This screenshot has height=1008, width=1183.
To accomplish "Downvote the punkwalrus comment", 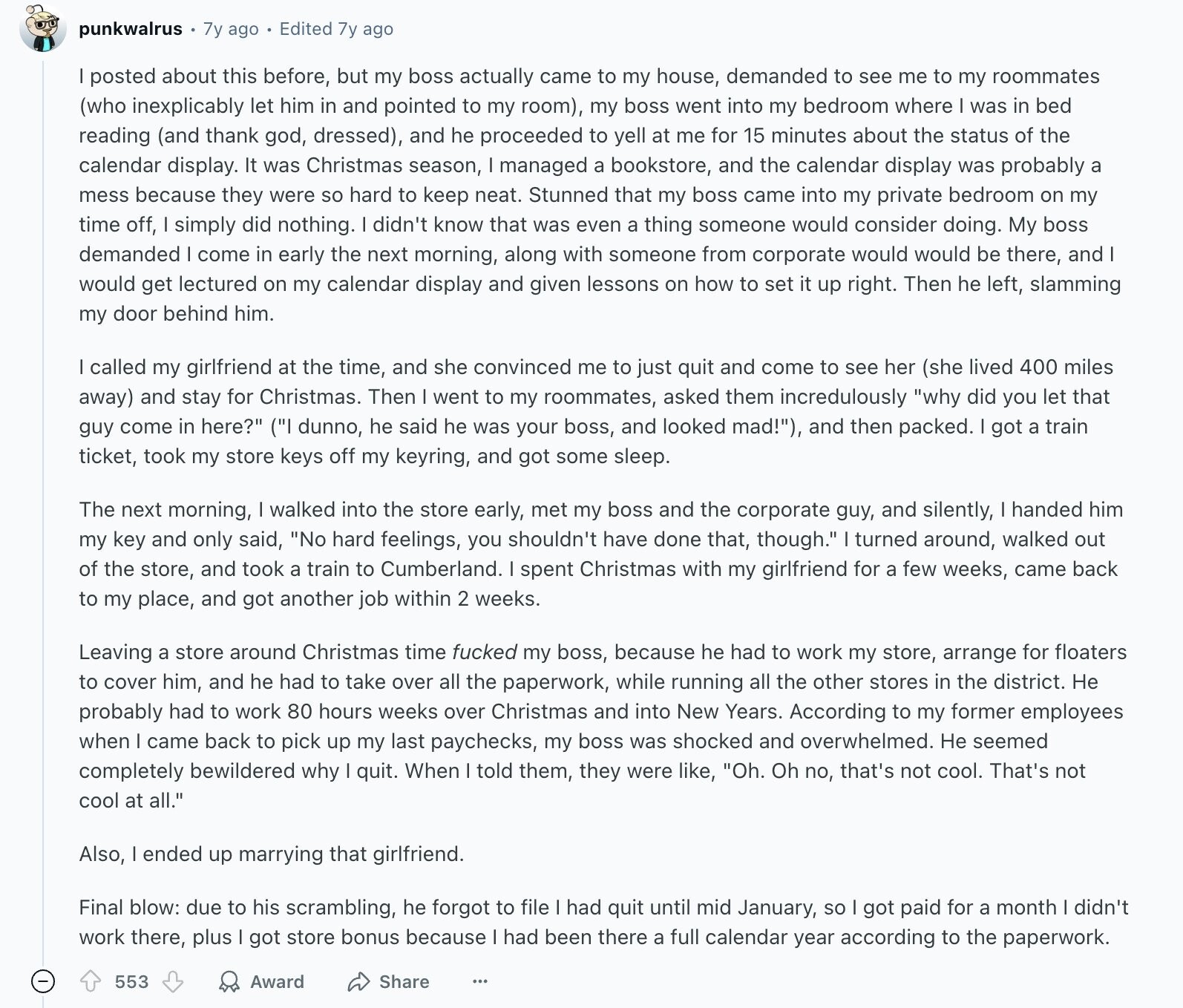I will point(173,981).
